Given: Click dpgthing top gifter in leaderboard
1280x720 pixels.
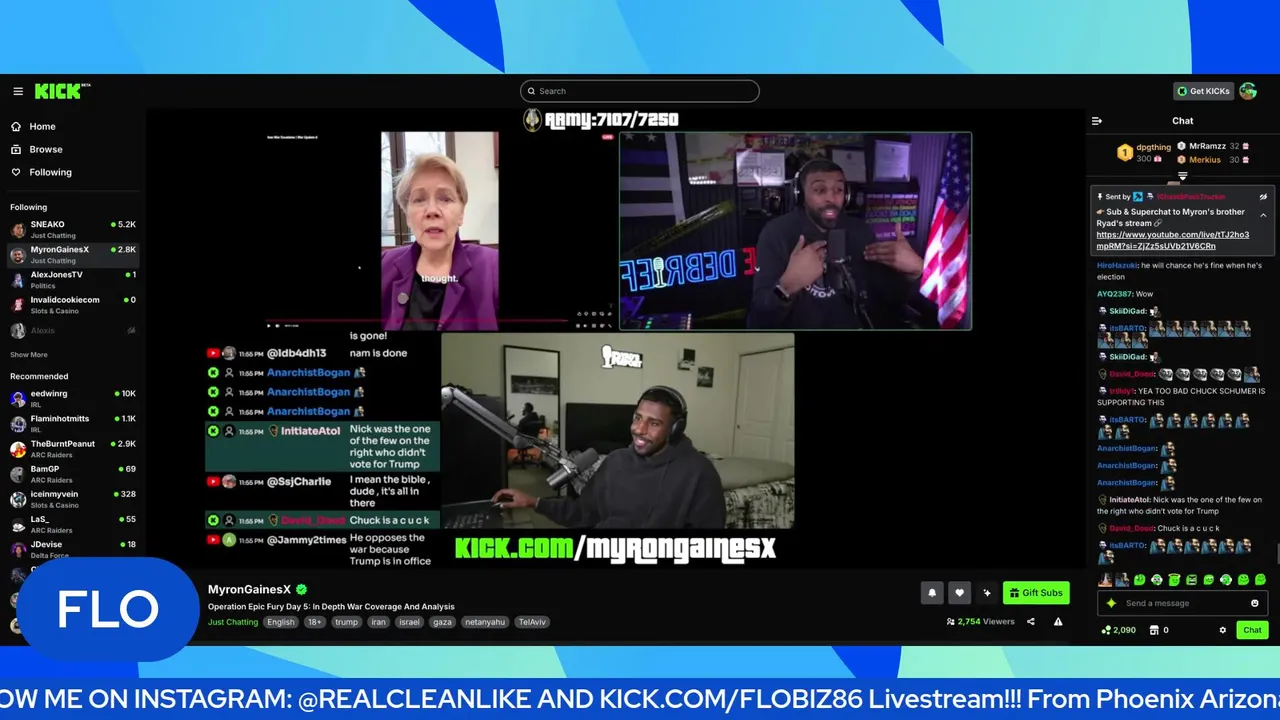Looking at the screenshot, I should (1145, 152).
